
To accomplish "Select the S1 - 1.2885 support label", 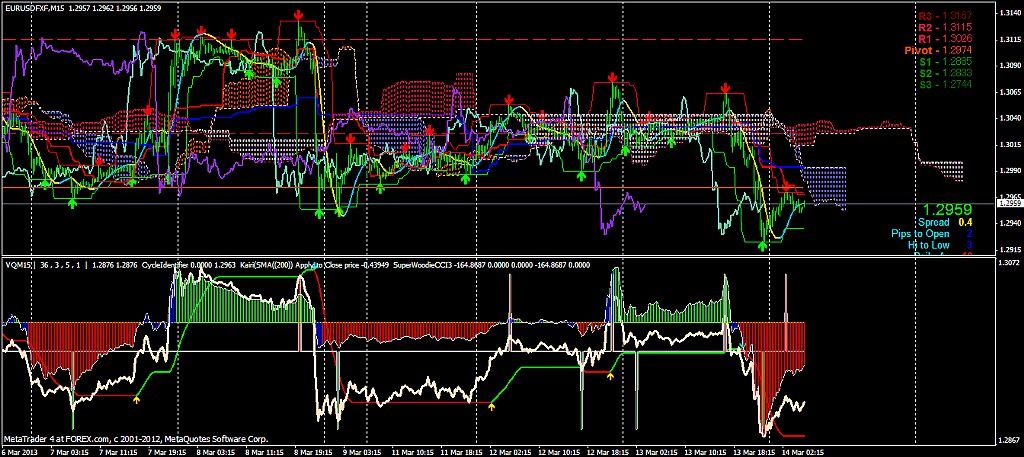I will 946,62.
